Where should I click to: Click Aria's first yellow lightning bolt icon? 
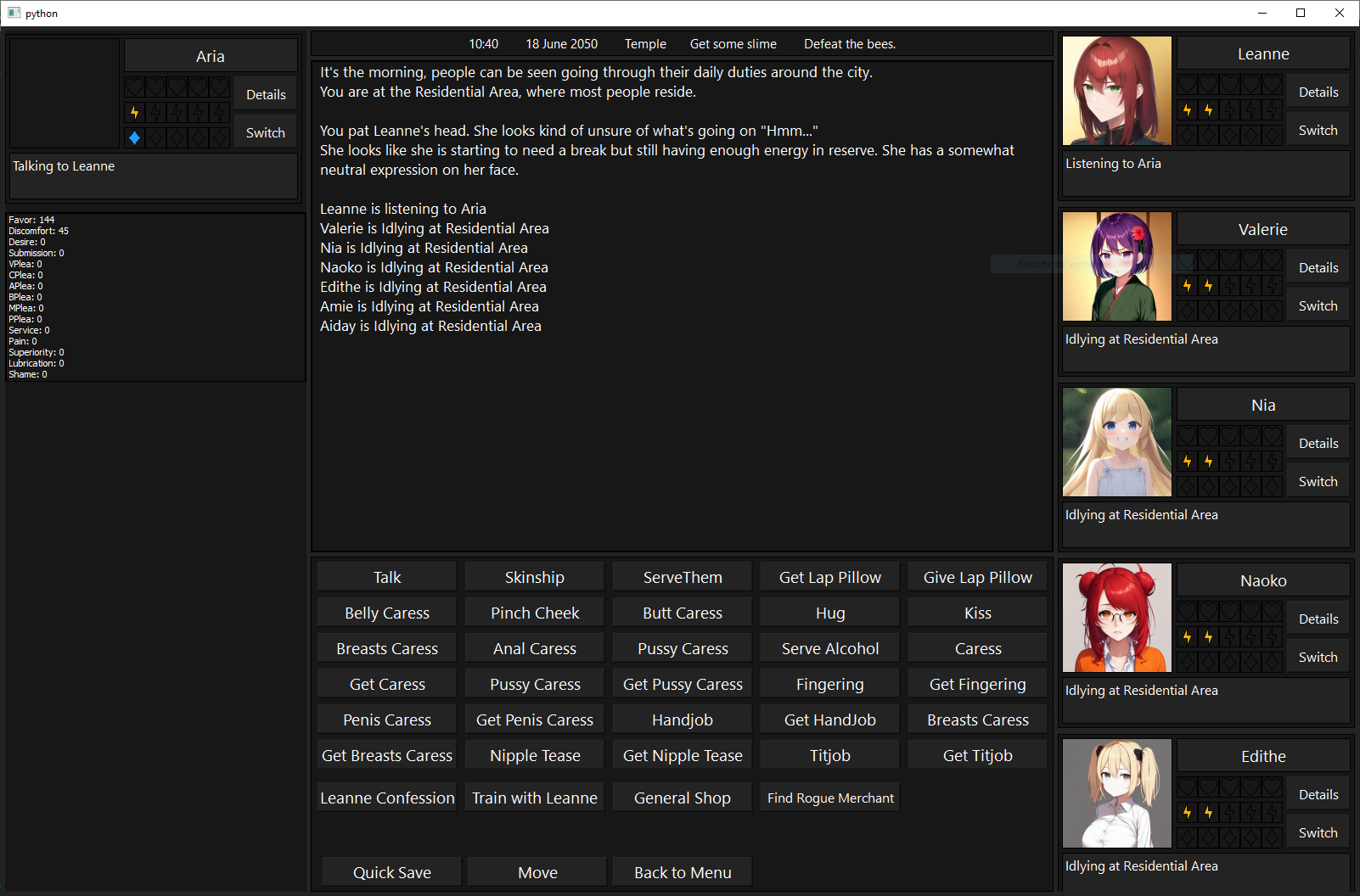click(134, 112)
